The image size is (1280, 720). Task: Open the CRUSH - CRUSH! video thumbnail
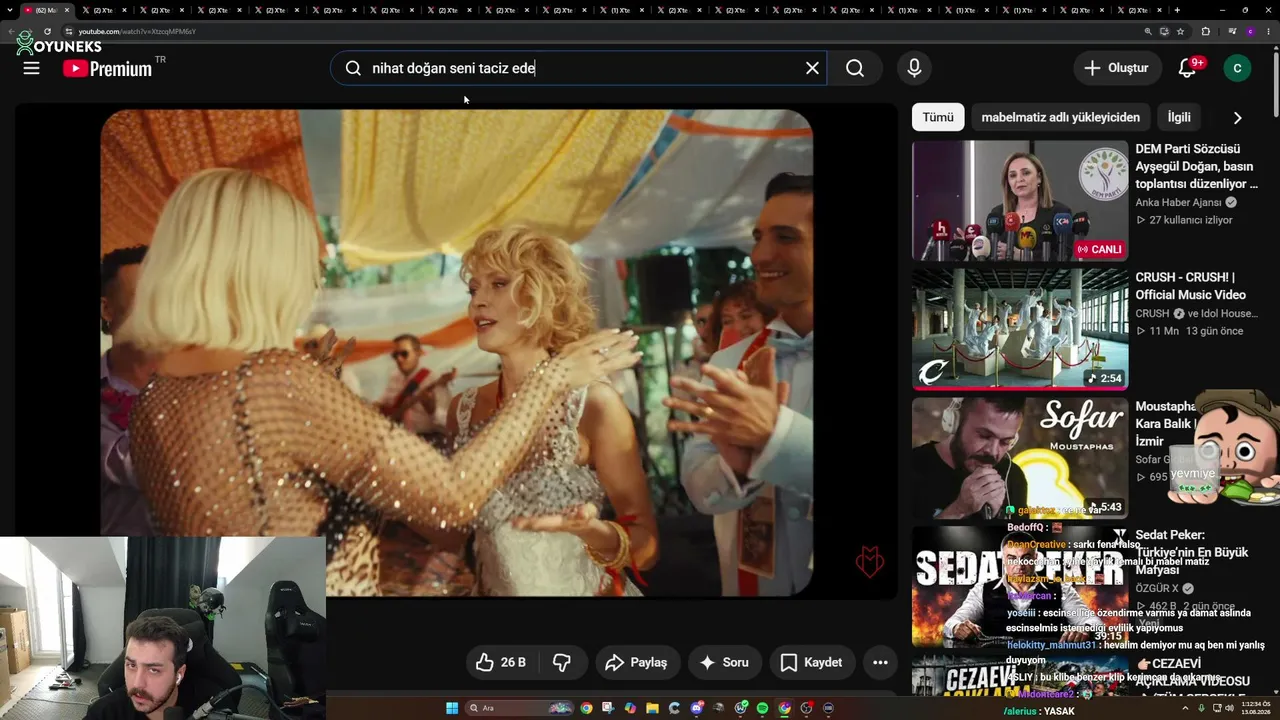[1020, 329]
